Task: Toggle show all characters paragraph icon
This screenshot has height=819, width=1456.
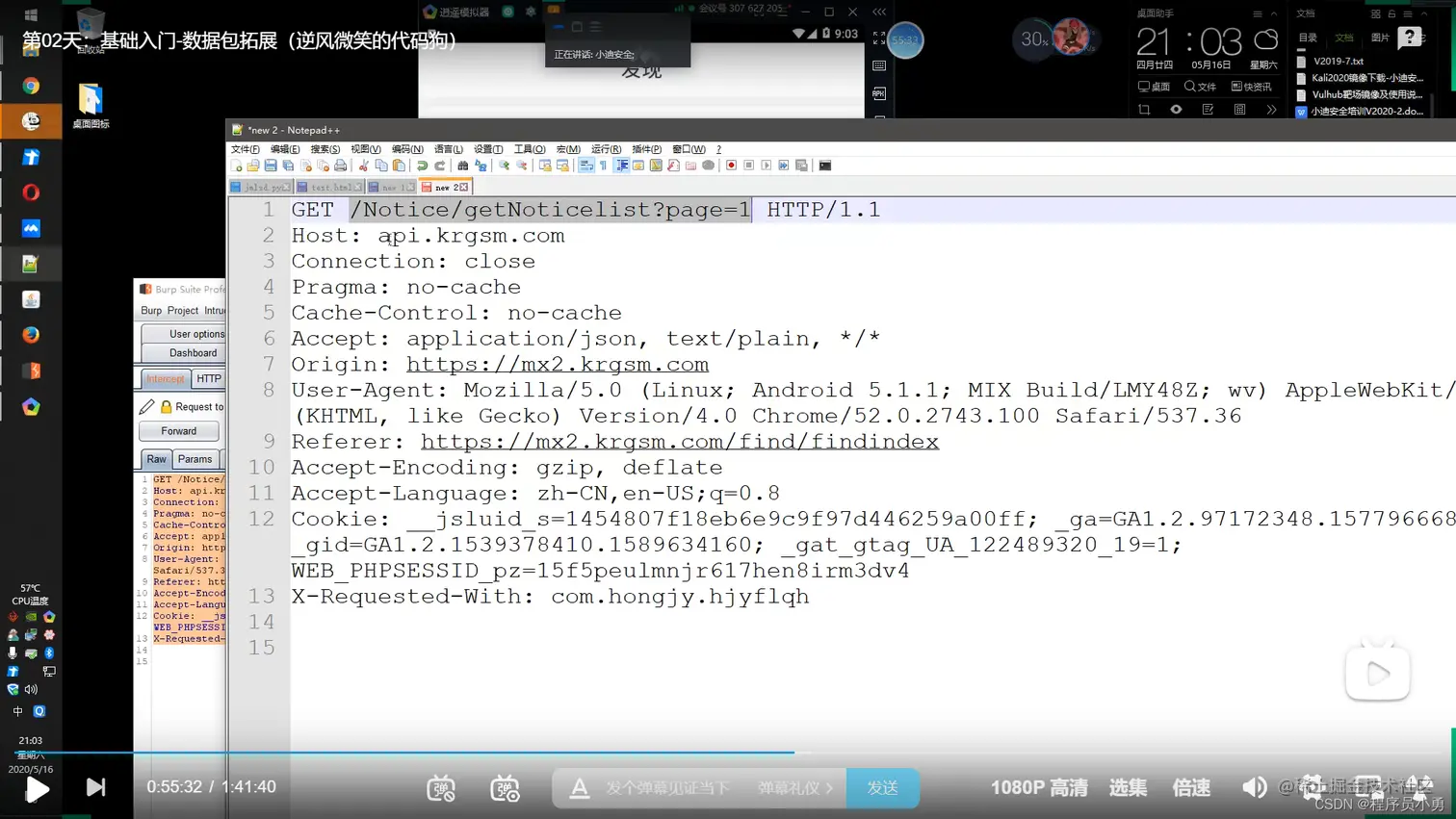Action: tap(603, 166)
